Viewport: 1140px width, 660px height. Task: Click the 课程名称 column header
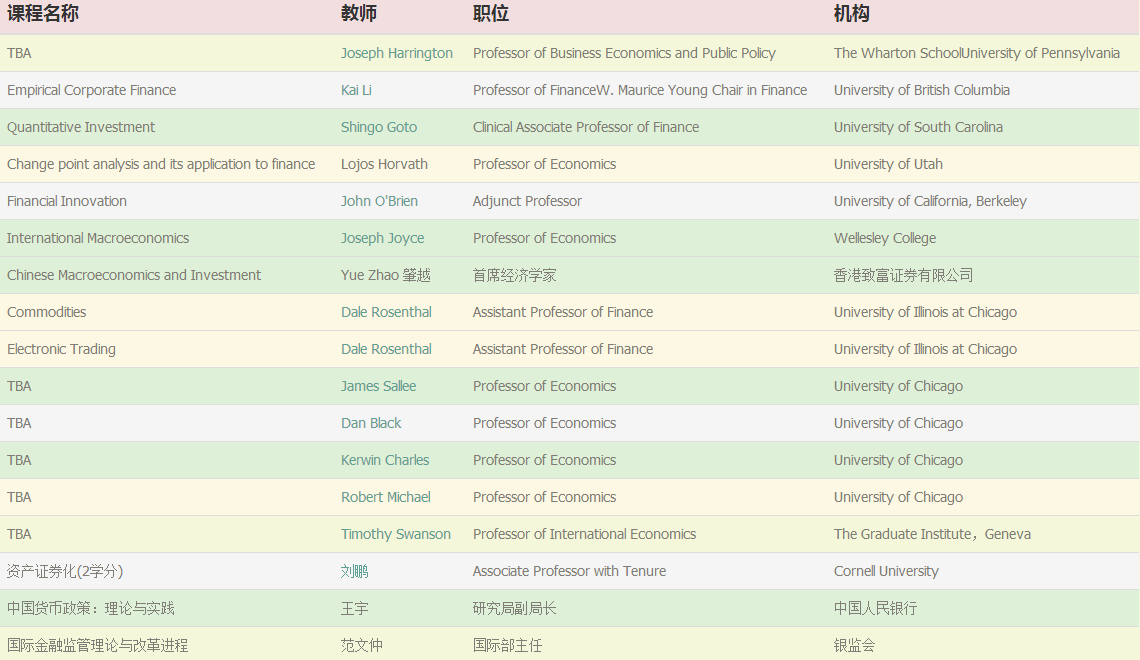click(43, 14)
